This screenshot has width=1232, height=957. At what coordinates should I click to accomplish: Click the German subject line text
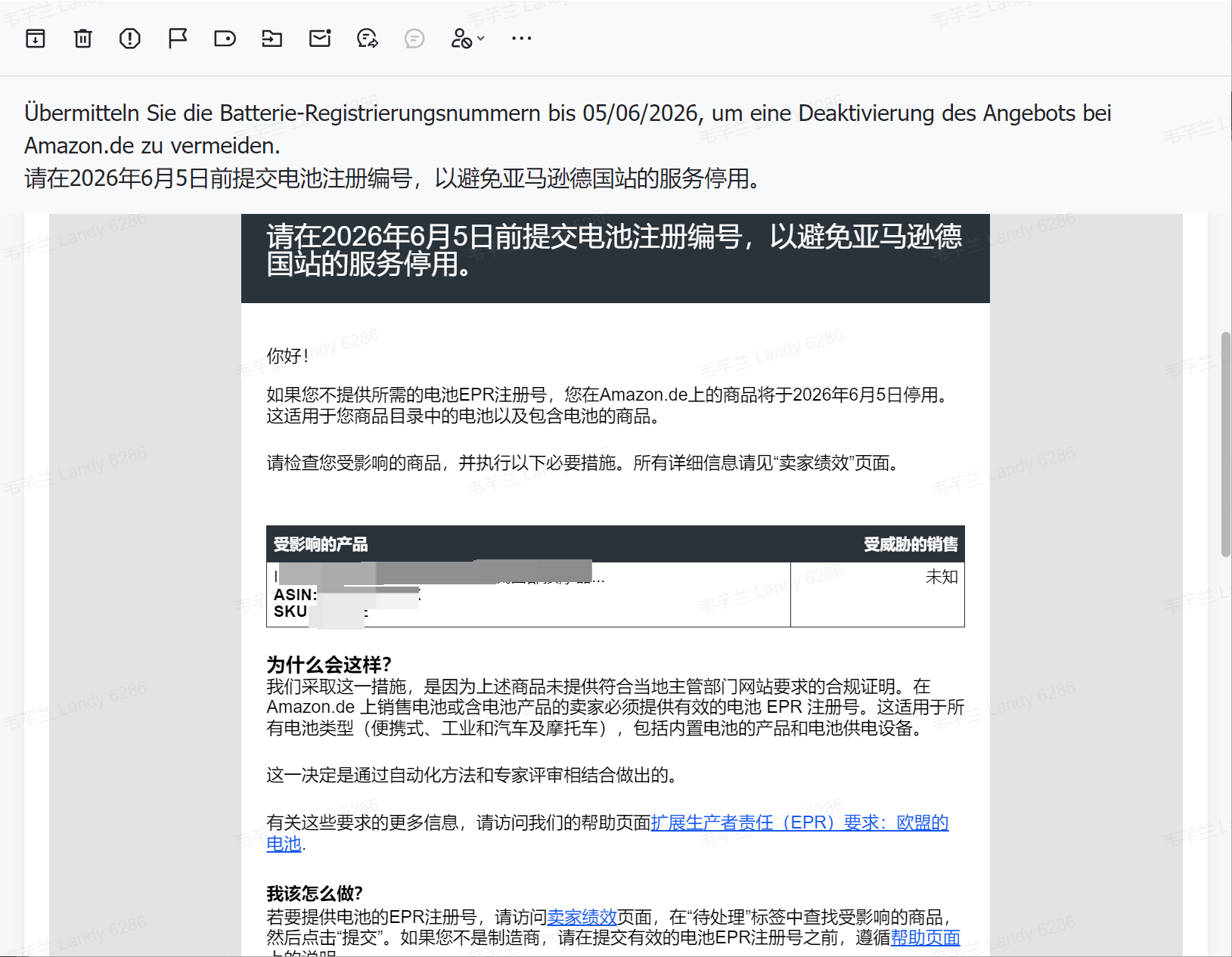point(567,129)
